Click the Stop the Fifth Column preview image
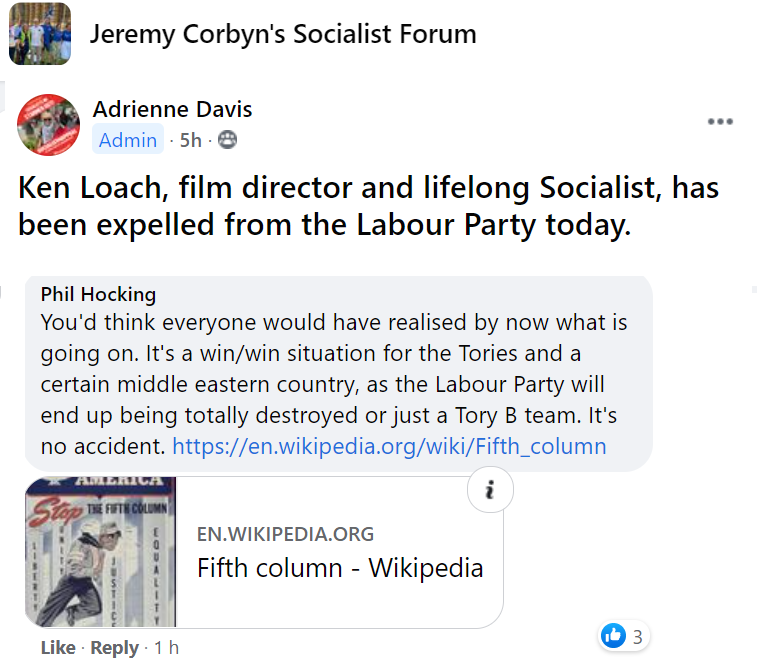 100,552
